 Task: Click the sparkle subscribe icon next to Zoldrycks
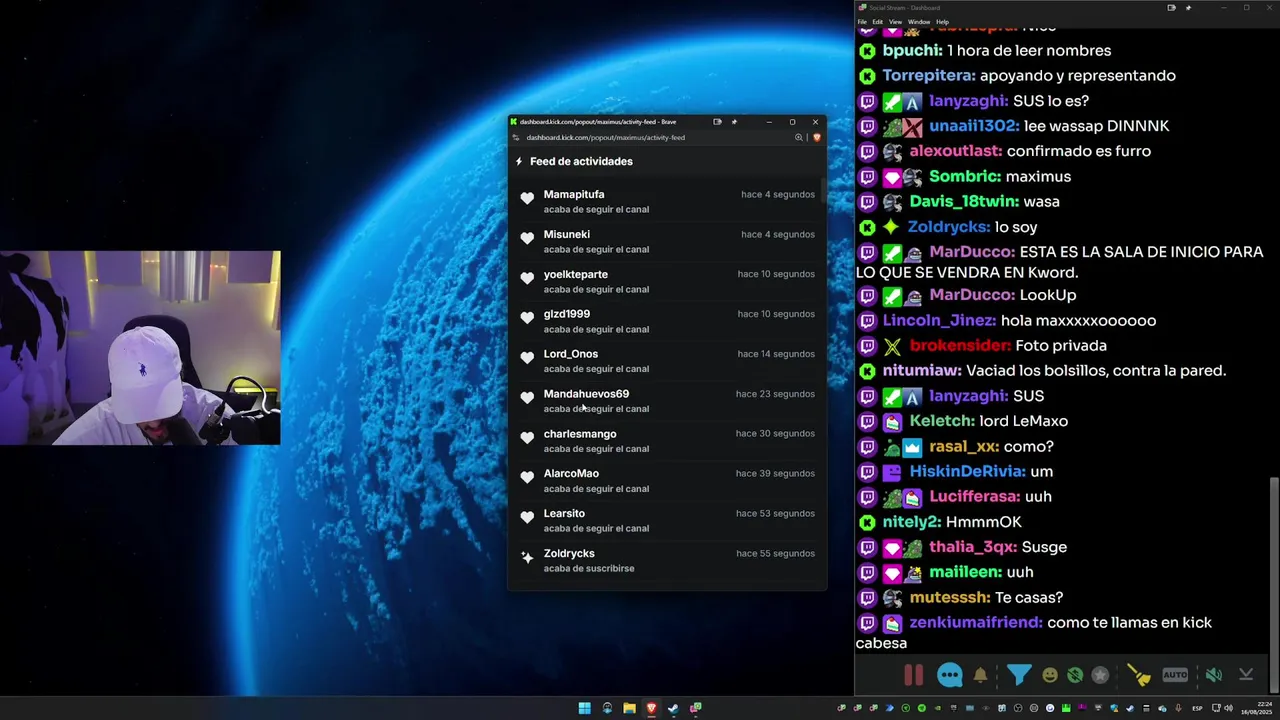[x=527, y=557]
